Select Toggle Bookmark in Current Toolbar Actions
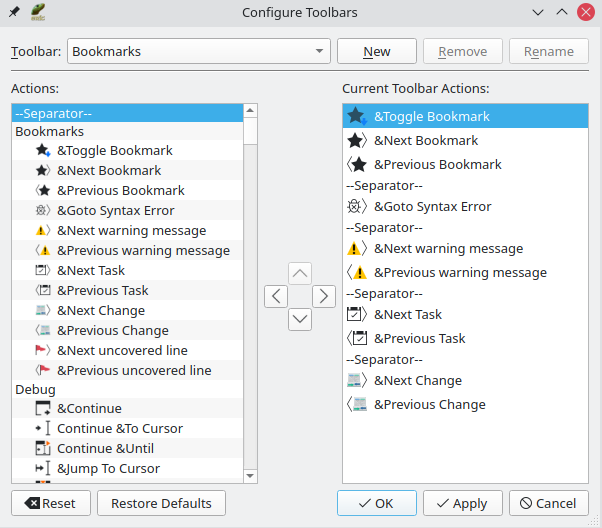The height and width of the screenshot is (528, 602). click(x=431, y=116)
